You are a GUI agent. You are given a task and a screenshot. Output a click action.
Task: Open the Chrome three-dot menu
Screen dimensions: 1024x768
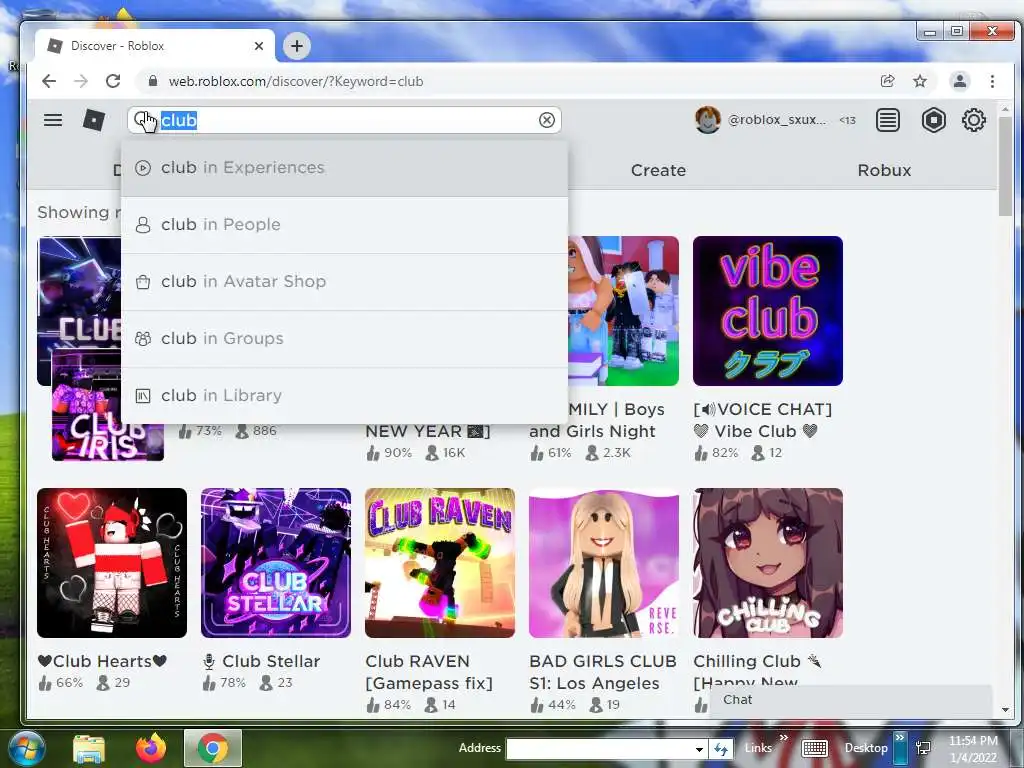click(x=992, y=81)
